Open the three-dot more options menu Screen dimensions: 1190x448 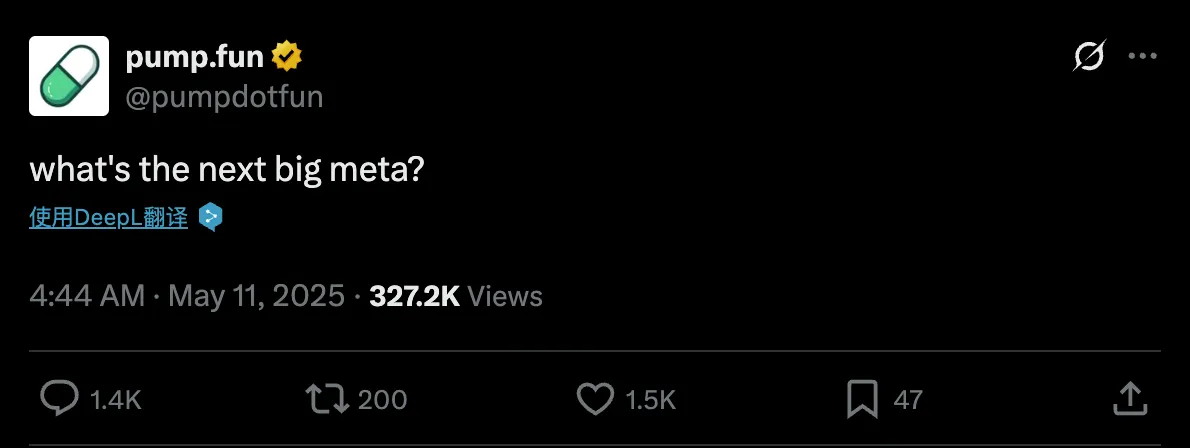pos(1142,58)
